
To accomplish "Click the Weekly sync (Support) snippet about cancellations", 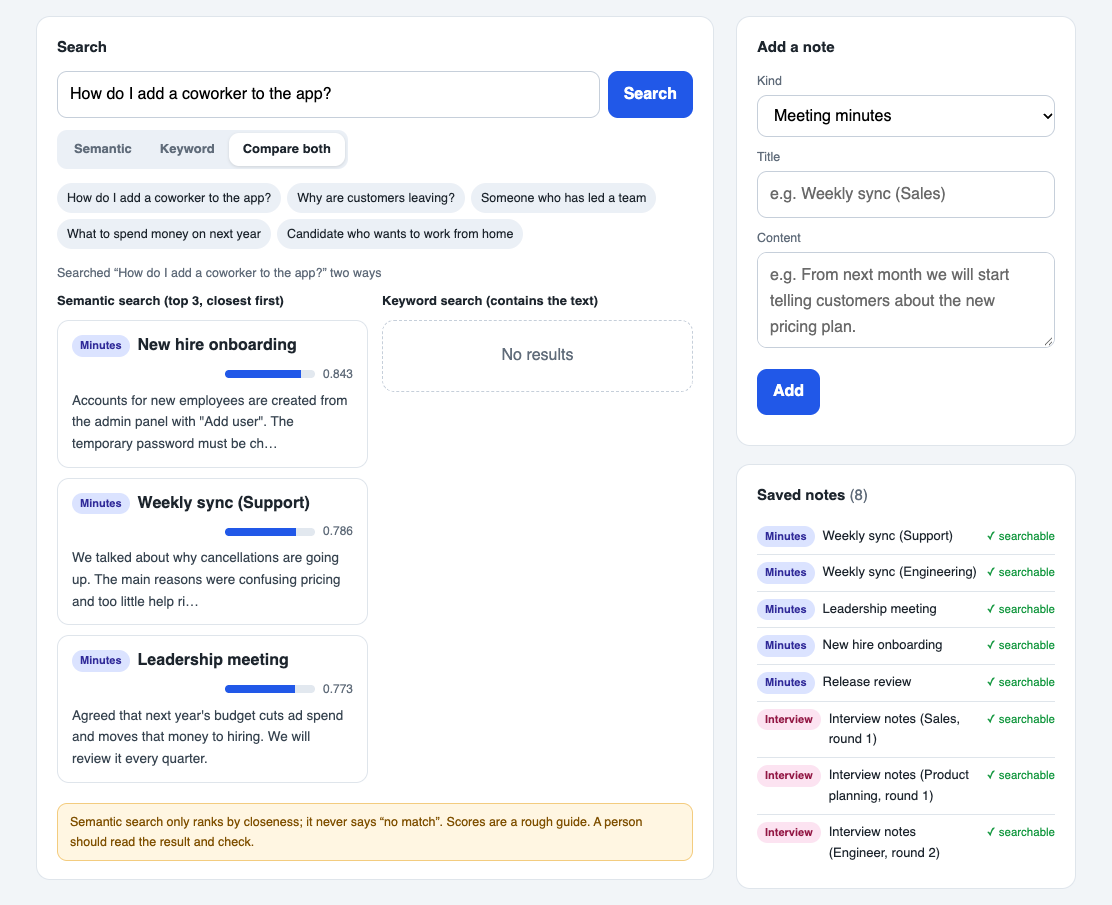I will 206,579.
